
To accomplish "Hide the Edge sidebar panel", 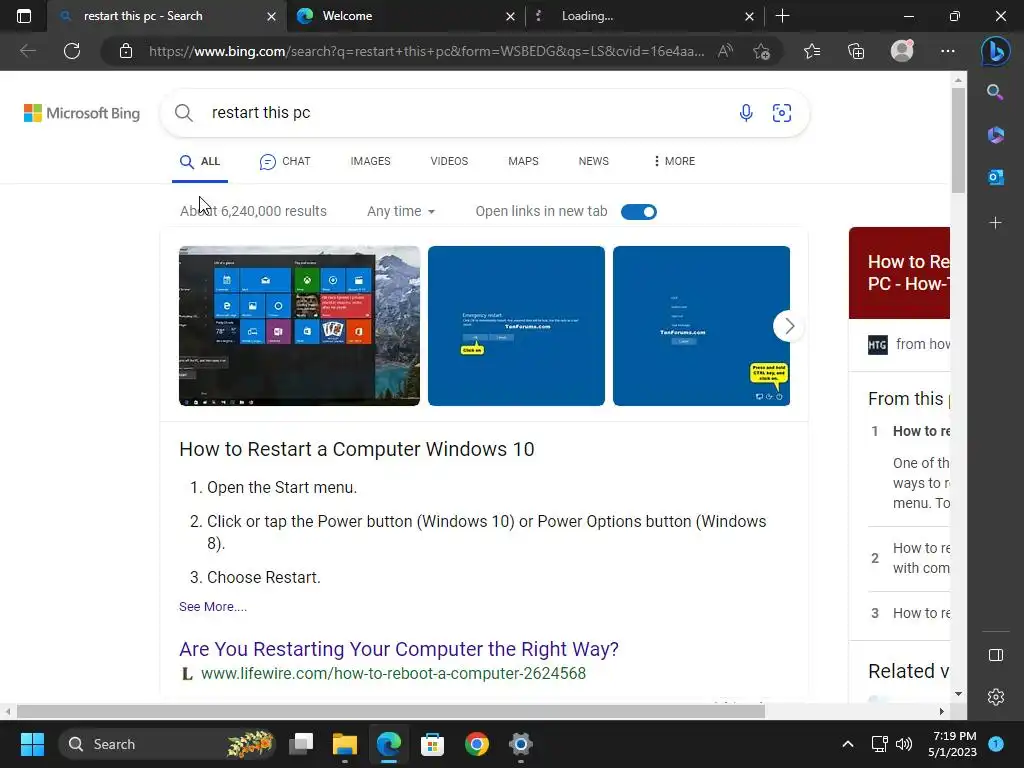I will [x=995, y=655].
